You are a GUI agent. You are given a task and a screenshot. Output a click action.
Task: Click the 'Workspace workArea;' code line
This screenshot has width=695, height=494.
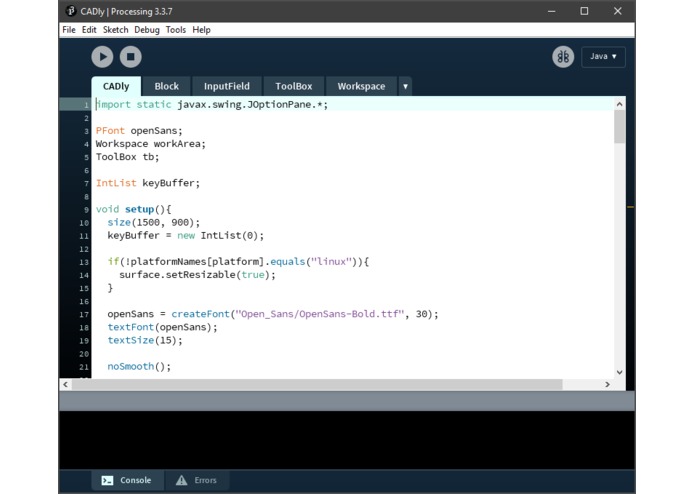tap(151, 144)
